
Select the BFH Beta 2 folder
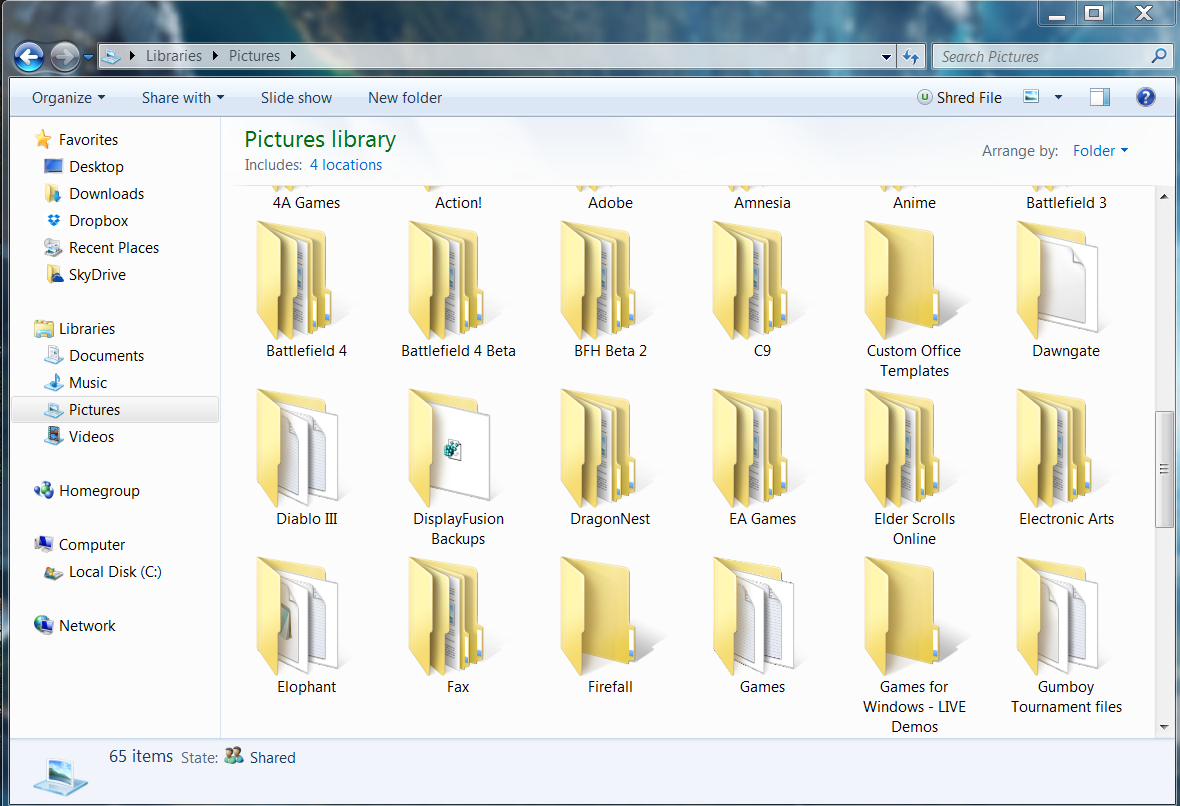(610, 289)
